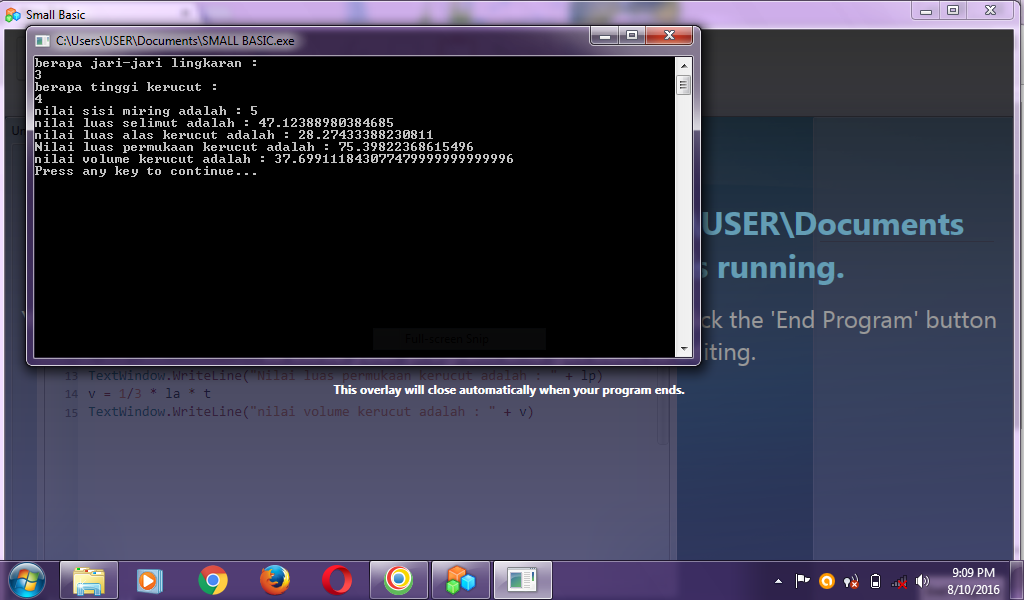
Task: Click the 'berapa tinggi kerucut :' prompt line
Action: (126, 87)
